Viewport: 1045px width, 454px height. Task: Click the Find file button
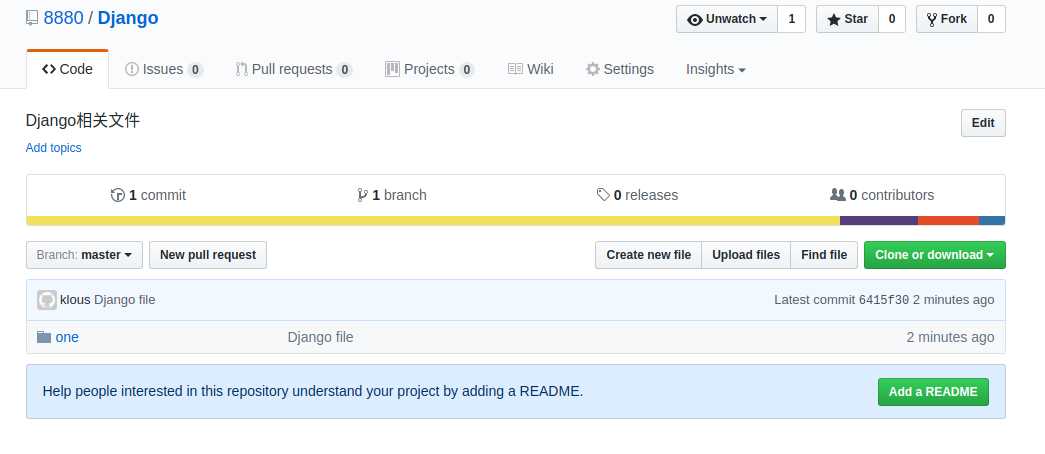(824, 255)
